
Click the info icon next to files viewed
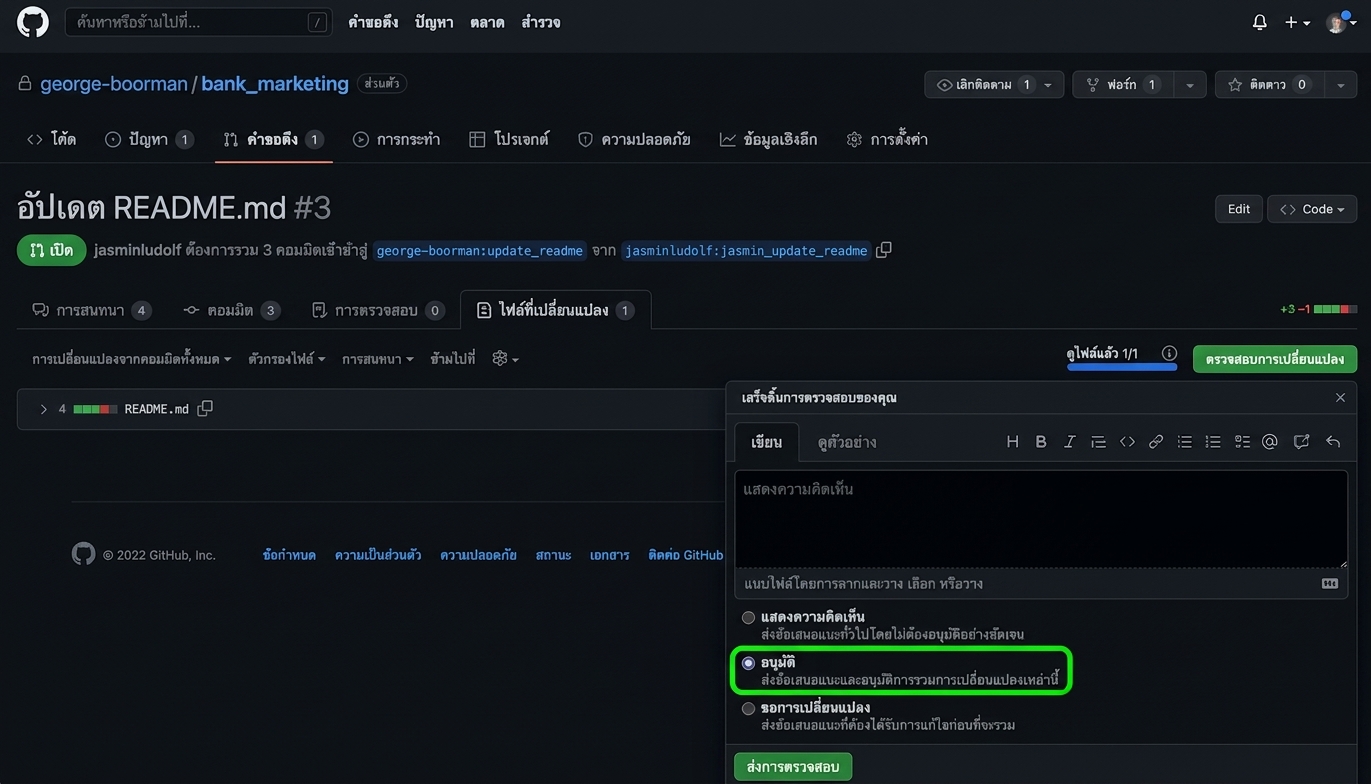pos(1169,354)
